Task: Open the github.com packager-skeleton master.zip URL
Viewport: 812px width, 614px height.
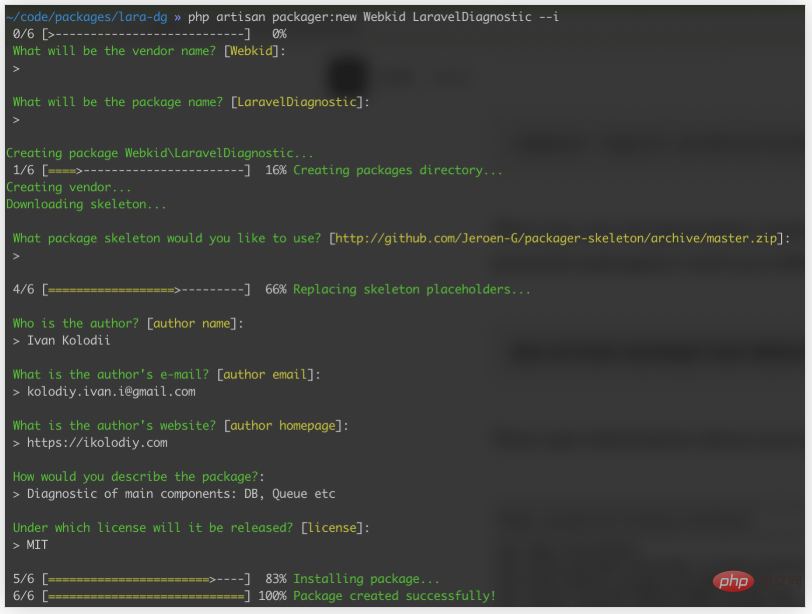Action: pyautogui.click(x=556, y=238)
